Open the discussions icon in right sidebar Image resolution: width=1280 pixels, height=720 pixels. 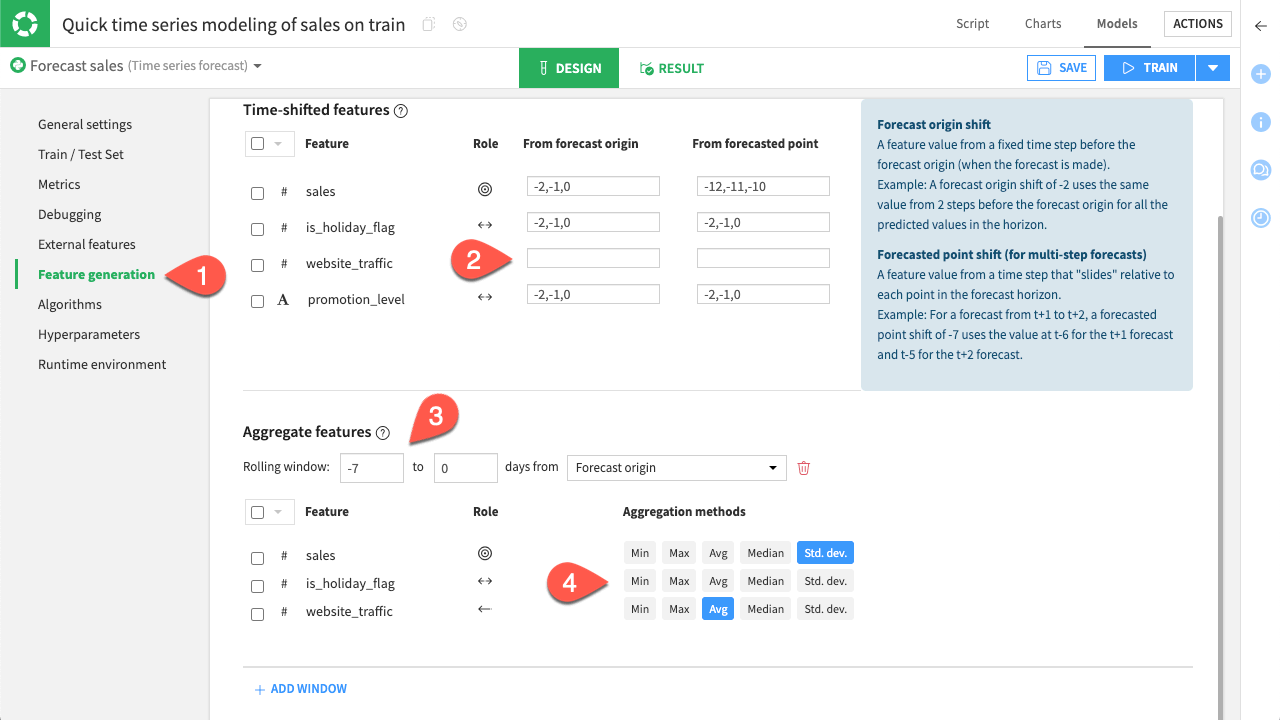[x=1260, y=170]
